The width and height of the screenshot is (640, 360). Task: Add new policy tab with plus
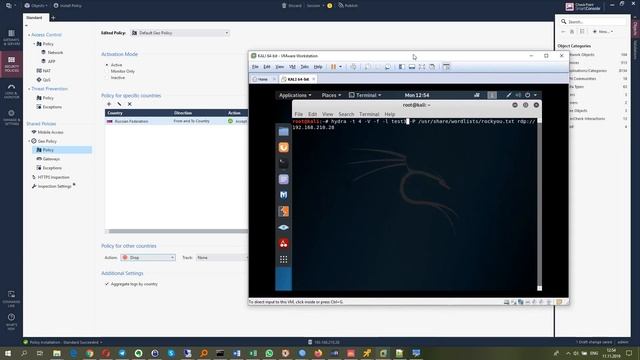53,18
